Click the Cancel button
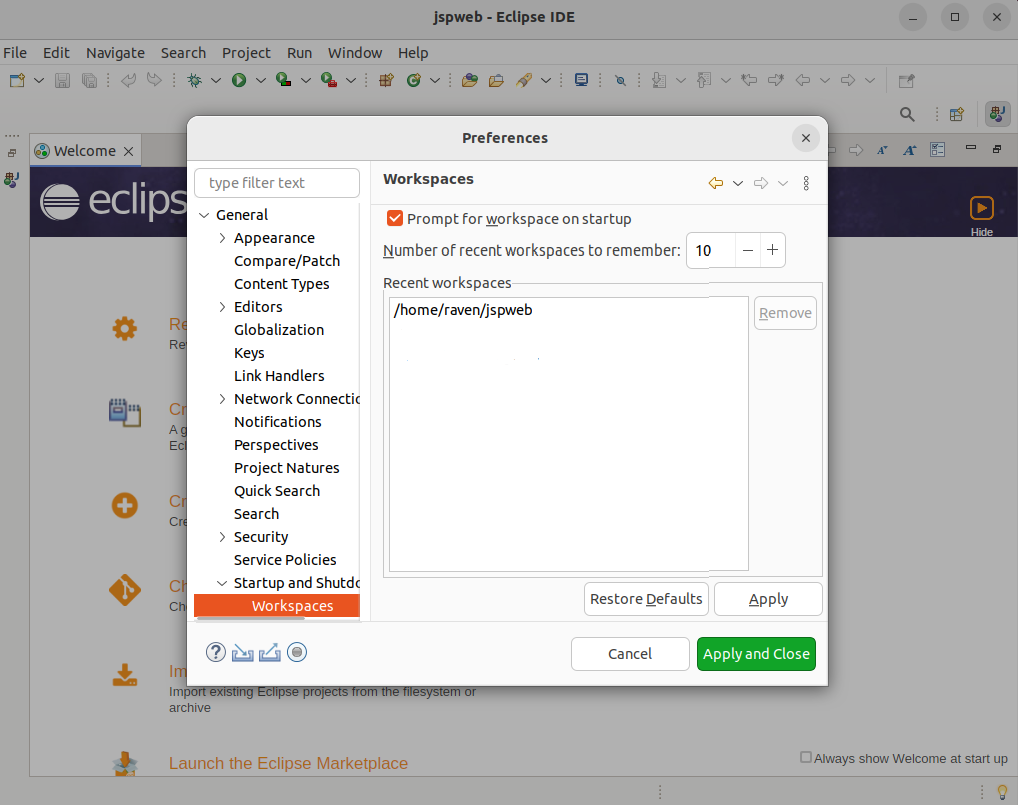This screenshot has height=805, width=1018. coord(630,654)
